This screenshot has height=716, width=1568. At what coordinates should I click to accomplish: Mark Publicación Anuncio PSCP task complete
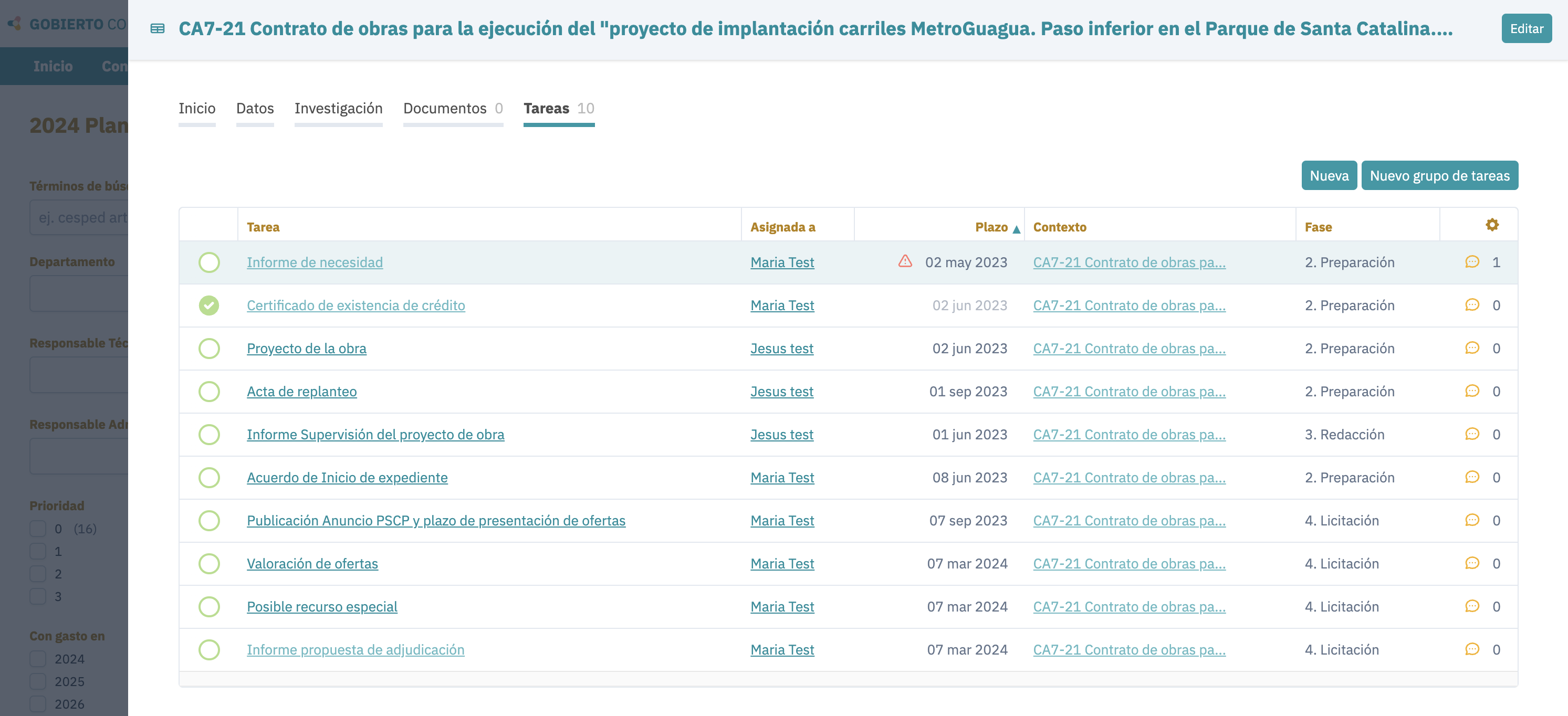pos(209,521)
